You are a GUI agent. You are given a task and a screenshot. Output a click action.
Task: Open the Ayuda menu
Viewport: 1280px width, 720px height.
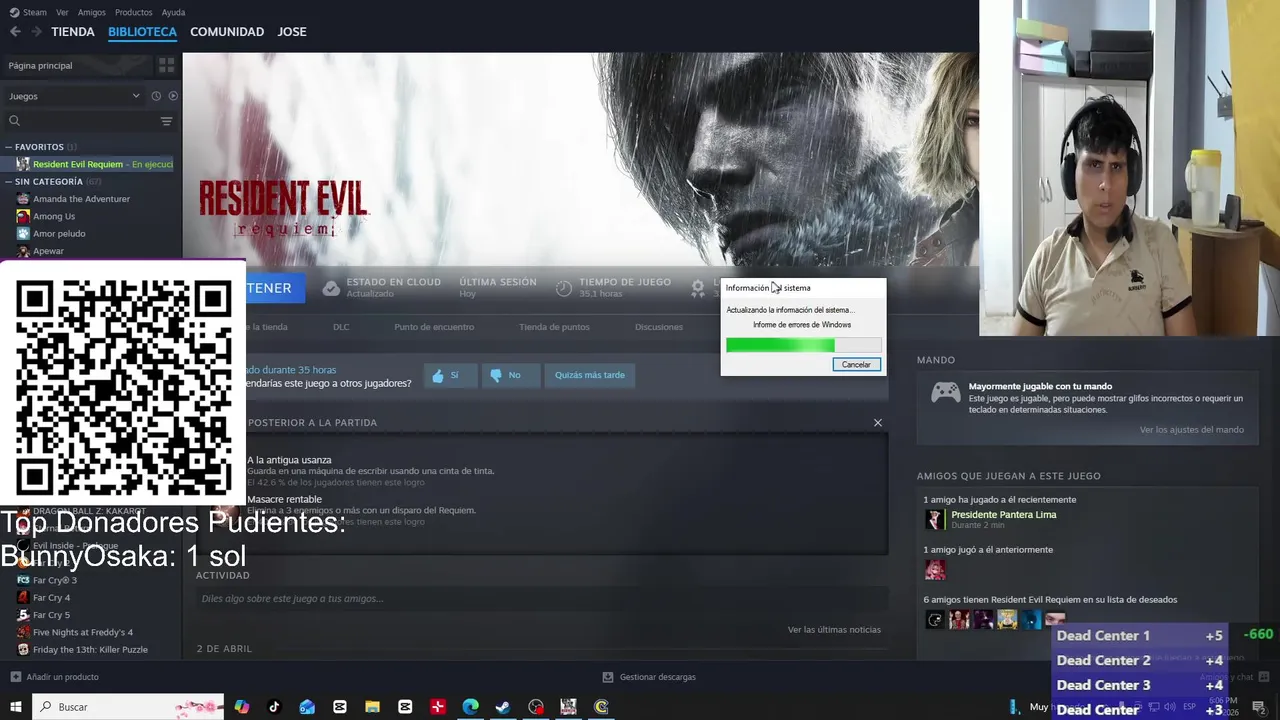pos(173,12)
